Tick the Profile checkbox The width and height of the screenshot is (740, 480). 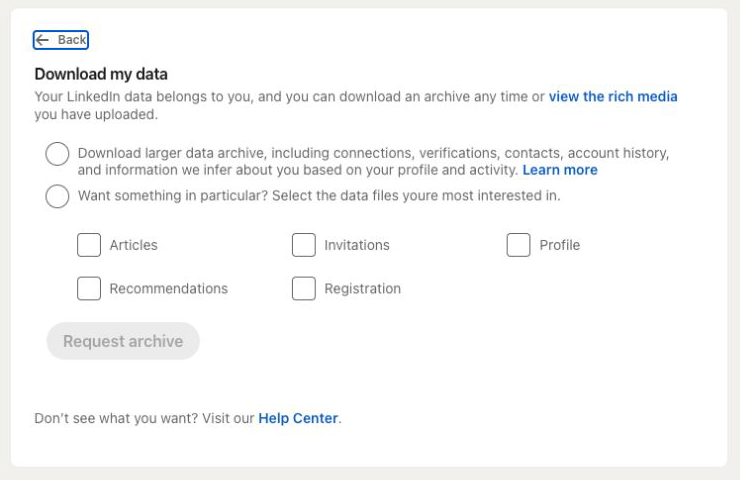click(518, 245)
